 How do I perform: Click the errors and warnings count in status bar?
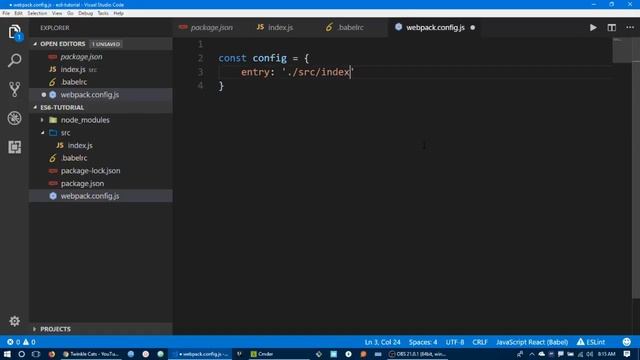[21, 342]
